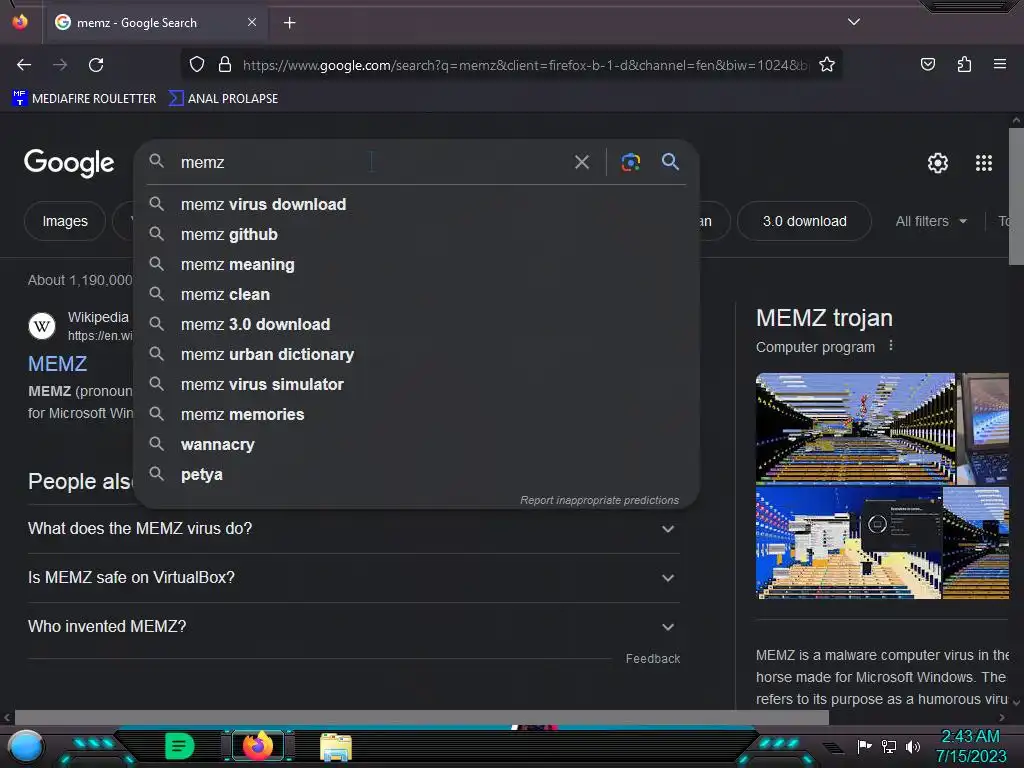Close the memz - Google Search tab
Viewport: 1024px width, 768px height.
(252, 22)
